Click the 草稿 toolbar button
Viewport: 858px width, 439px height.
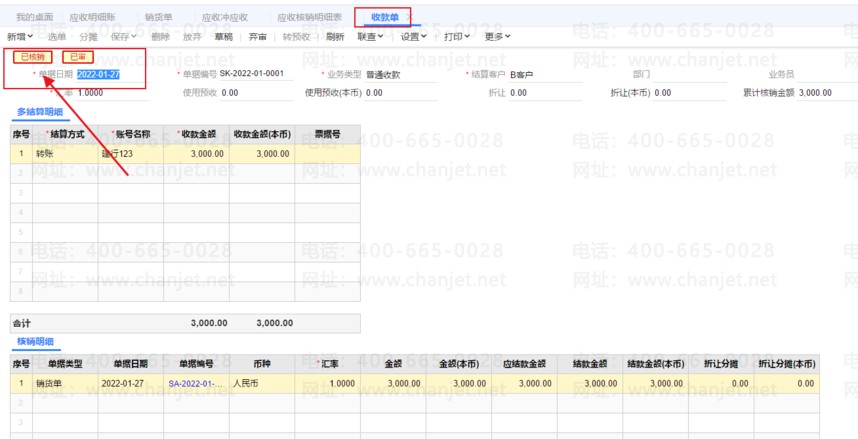click(x=225, y=37)
